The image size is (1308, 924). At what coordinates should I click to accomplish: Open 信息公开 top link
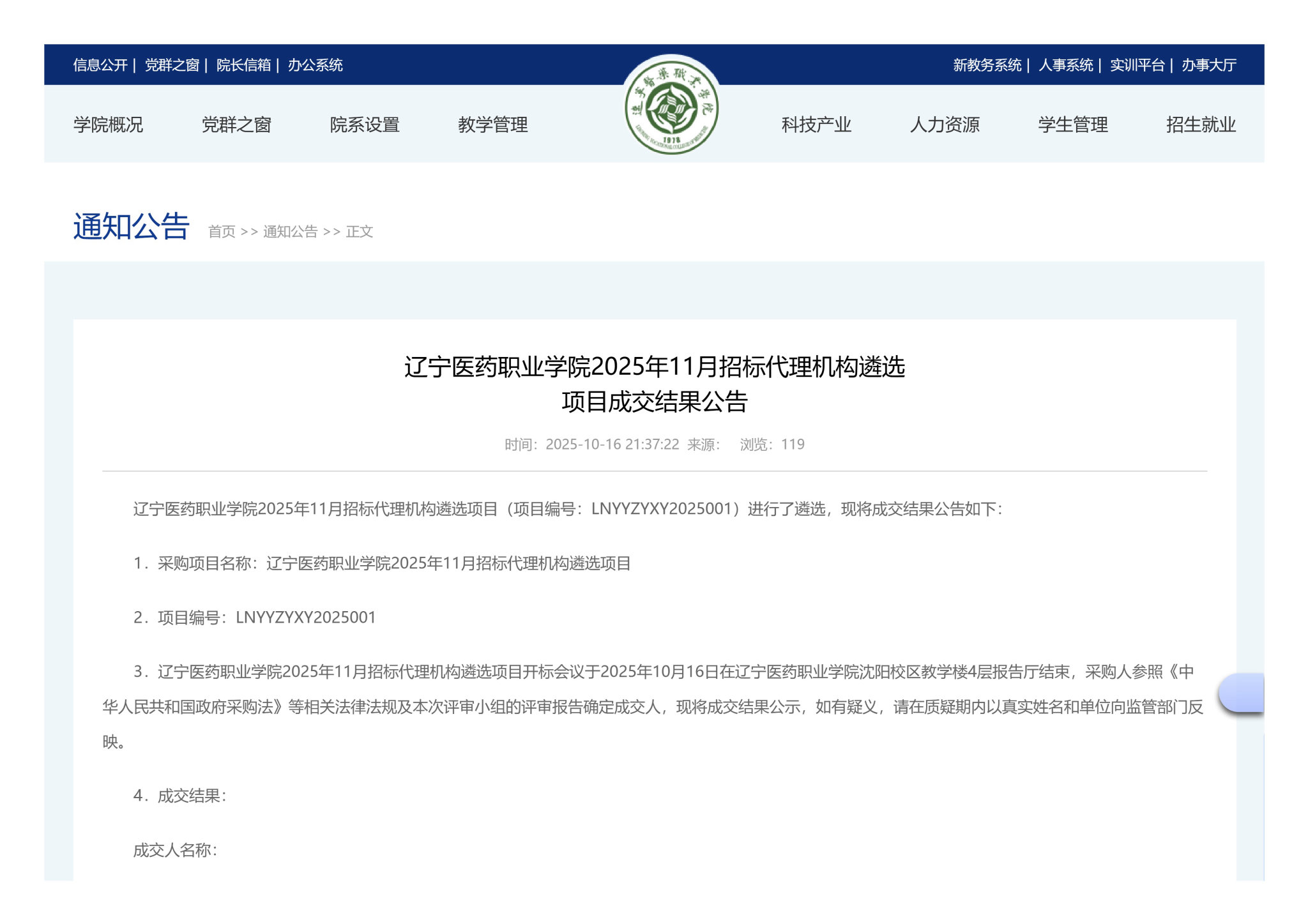(x=100, y=65)
